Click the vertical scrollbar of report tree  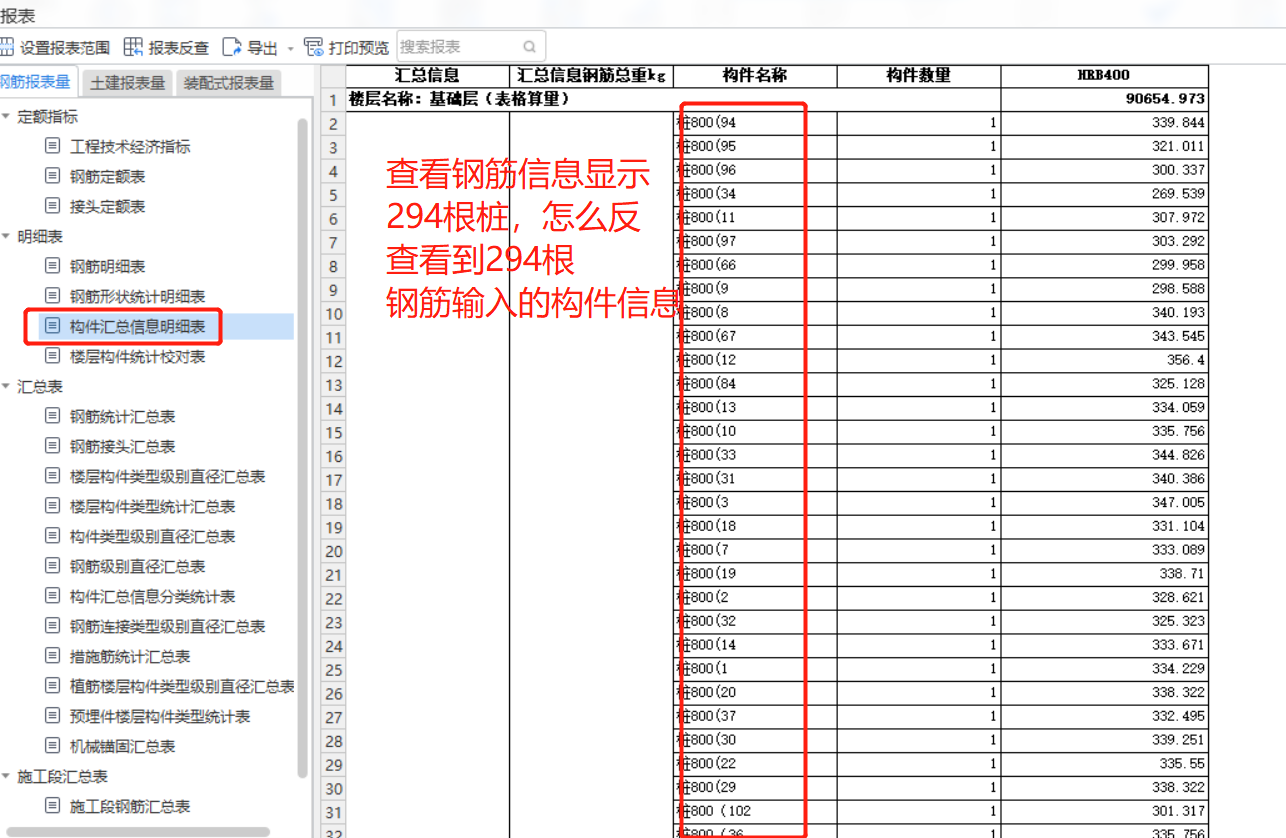(303, 447)
